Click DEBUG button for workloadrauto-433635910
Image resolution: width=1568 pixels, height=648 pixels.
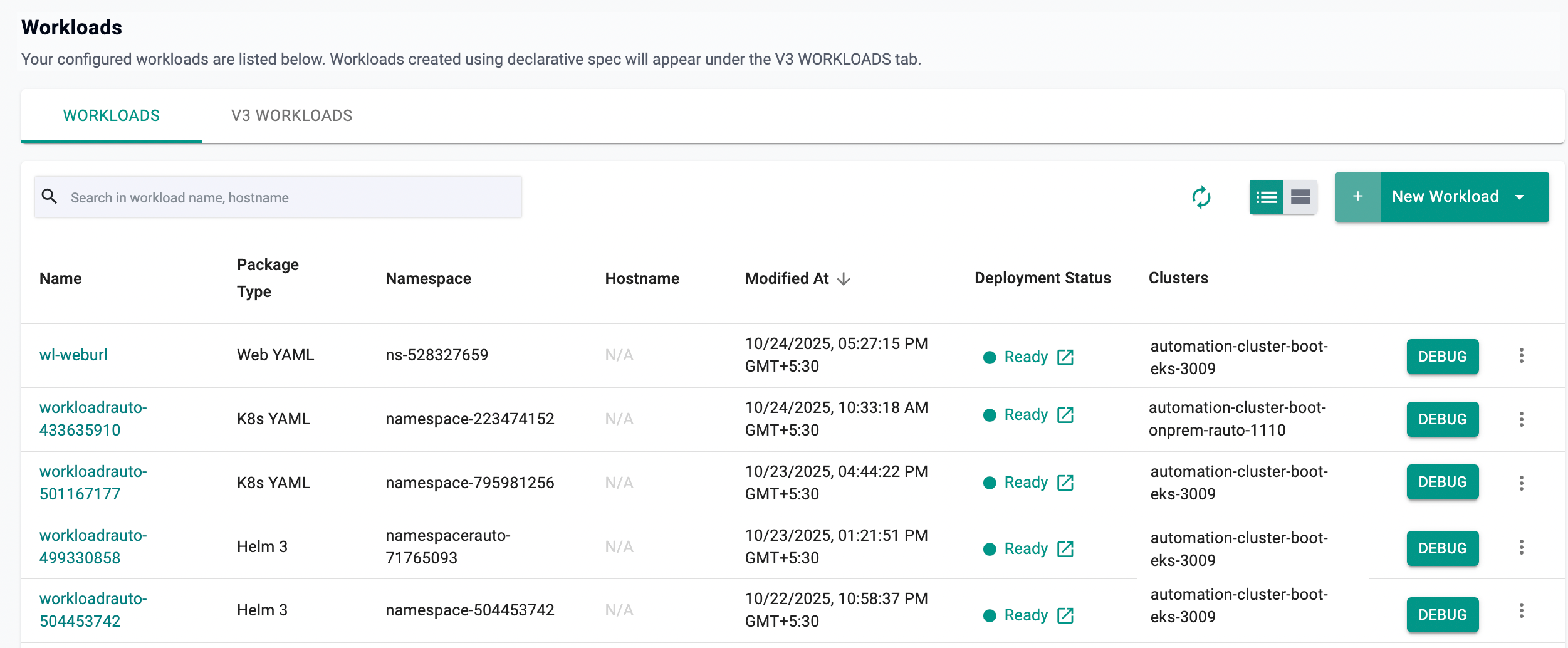1442,419
